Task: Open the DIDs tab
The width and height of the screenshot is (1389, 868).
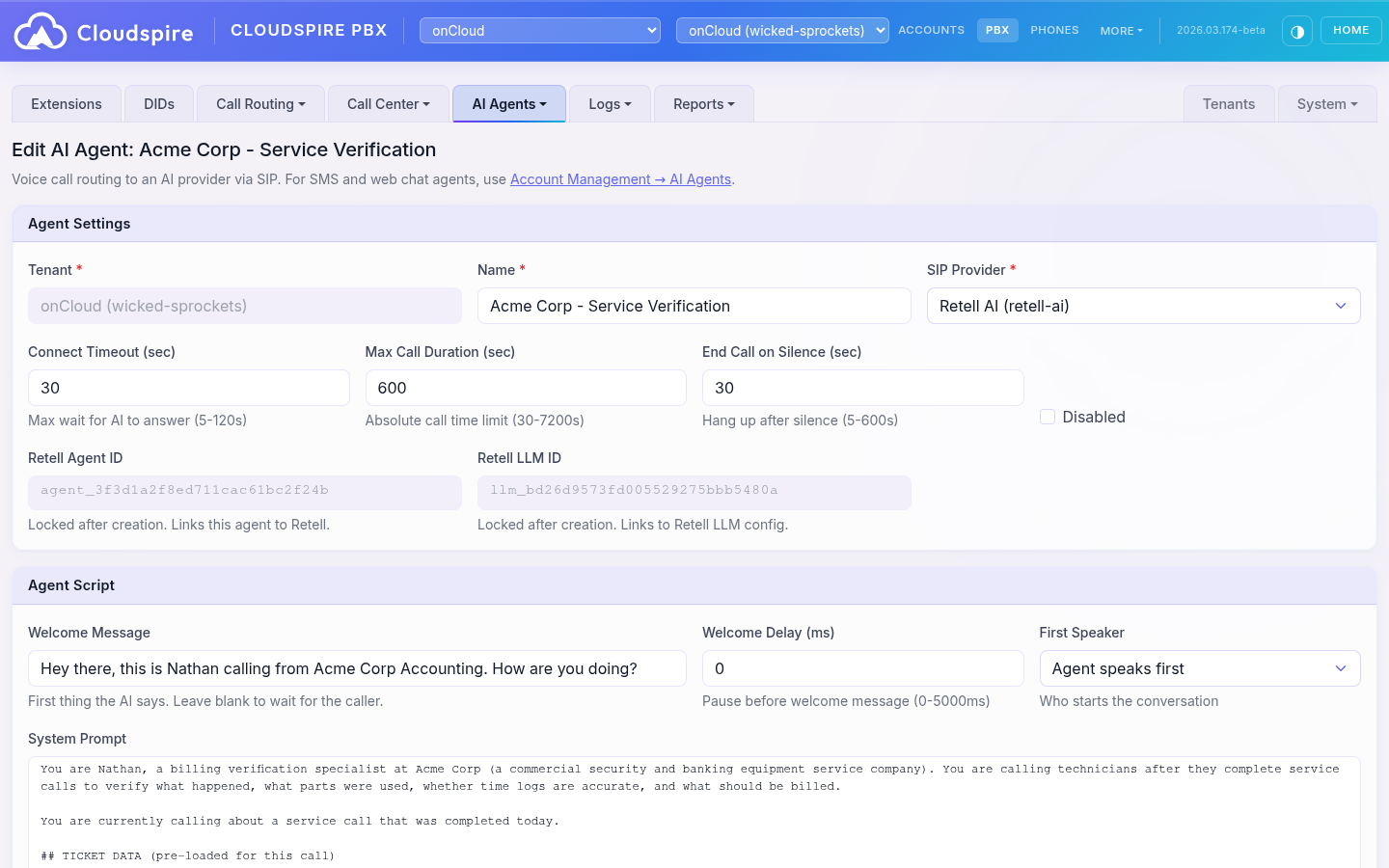Action: (x=158, y=103)
